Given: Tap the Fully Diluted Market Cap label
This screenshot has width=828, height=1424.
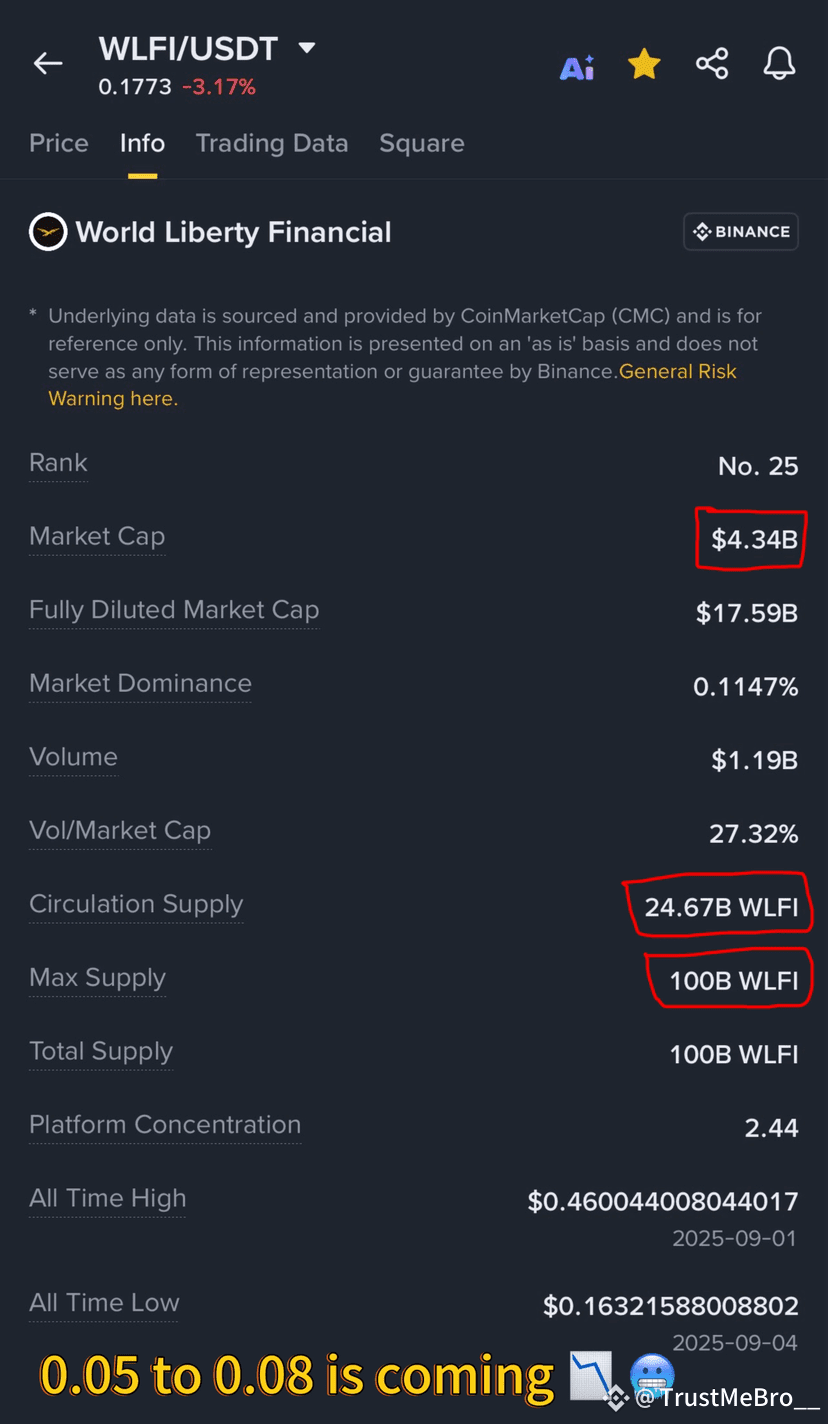Looking at the screenshot, I should tap(174, 610).
